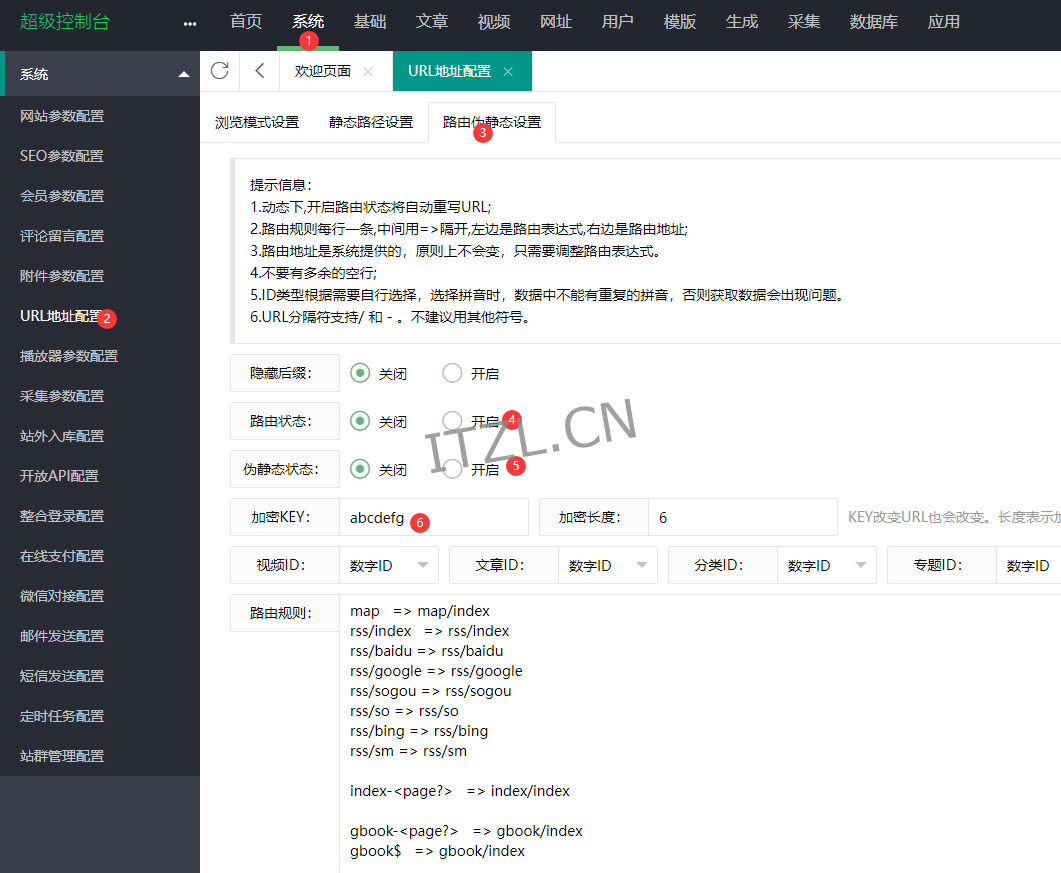The height and width of the screenshot is (873, 1061).
Task: Open the 视频ID type dropdown
Action: tap(389, 565)
